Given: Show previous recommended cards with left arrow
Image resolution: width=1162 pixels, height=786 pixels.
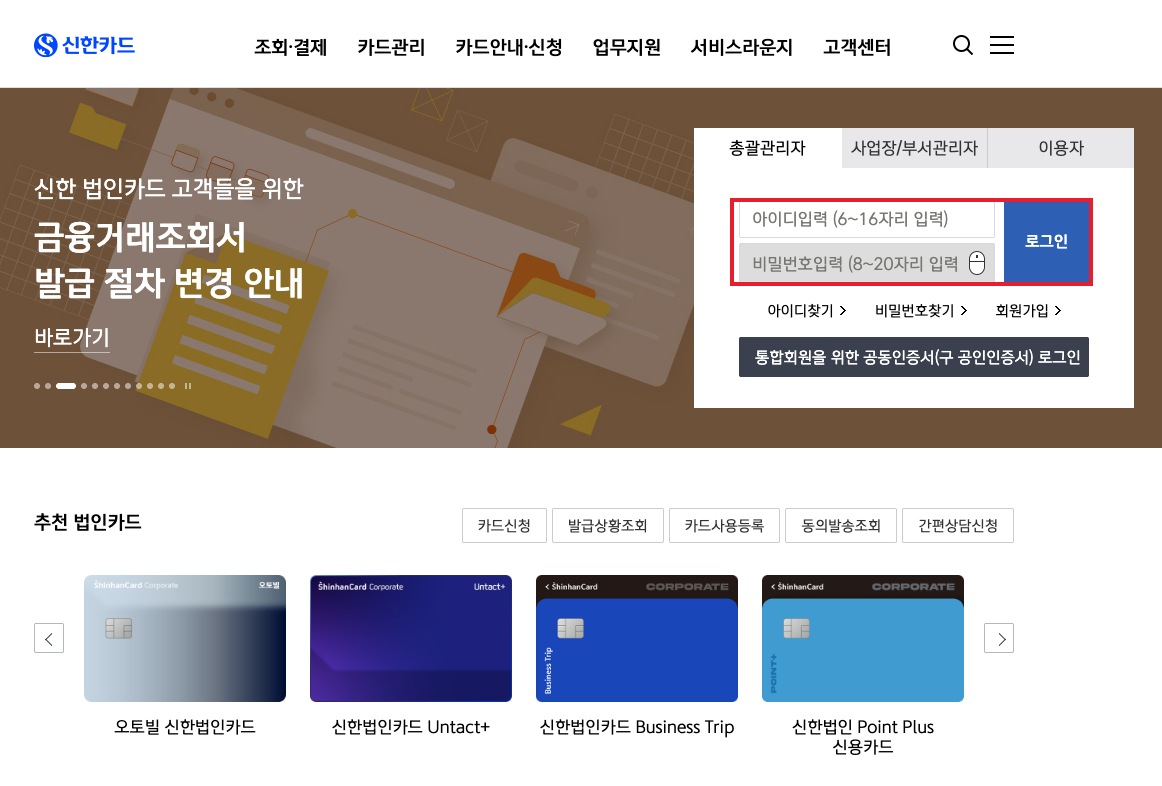Looking at the screenshot, I should (x=49, y=639).
